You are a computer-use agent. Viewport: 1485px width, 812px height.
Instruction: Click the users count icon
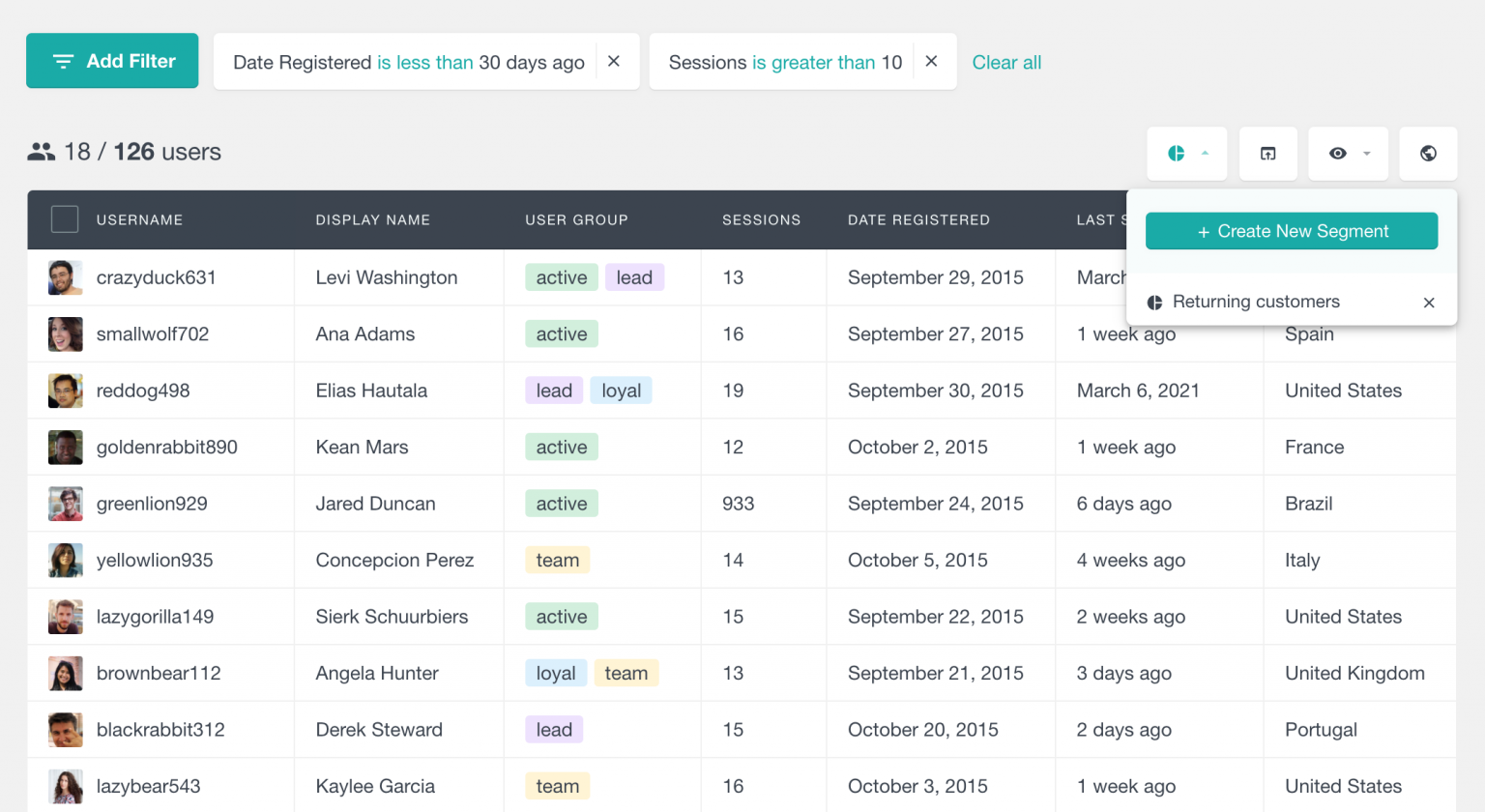[x=40, y=152]
